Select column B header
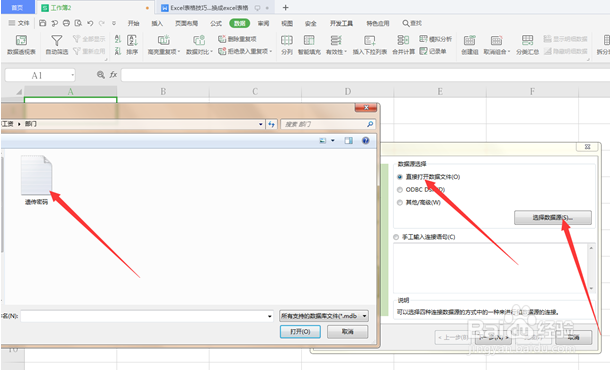The image size is (610, 370). (x=163, y=91)
